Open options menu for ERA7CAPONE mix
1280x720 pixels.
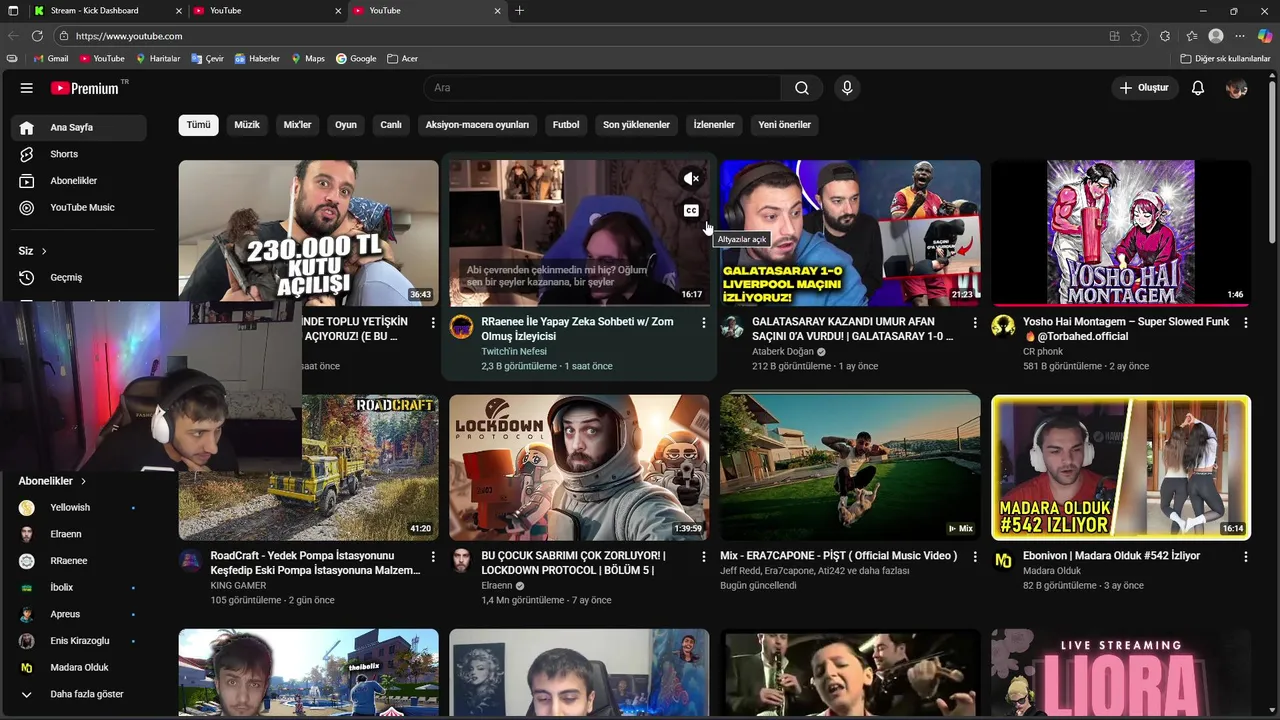pos(975,556)
